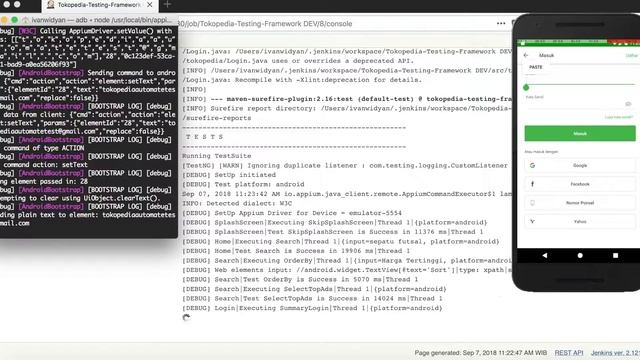Click the maven-surefire-plugin console line

click(347, 99)
